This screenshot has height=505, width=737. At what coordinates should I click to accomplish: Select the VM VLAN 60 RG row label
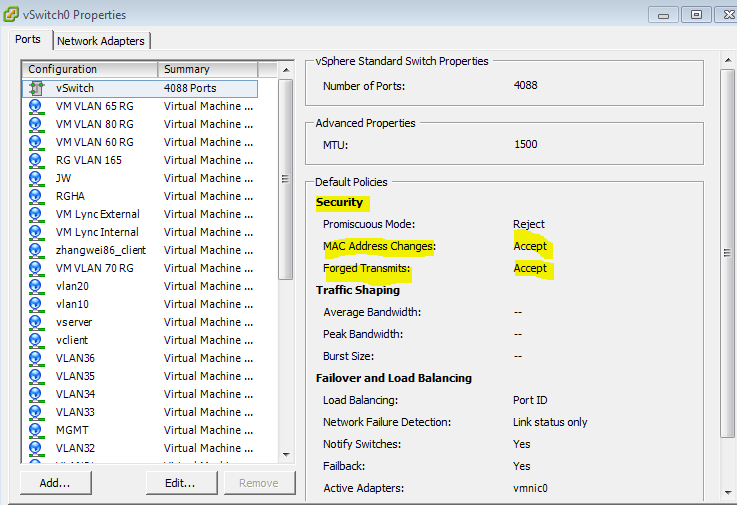coord(94,142)
